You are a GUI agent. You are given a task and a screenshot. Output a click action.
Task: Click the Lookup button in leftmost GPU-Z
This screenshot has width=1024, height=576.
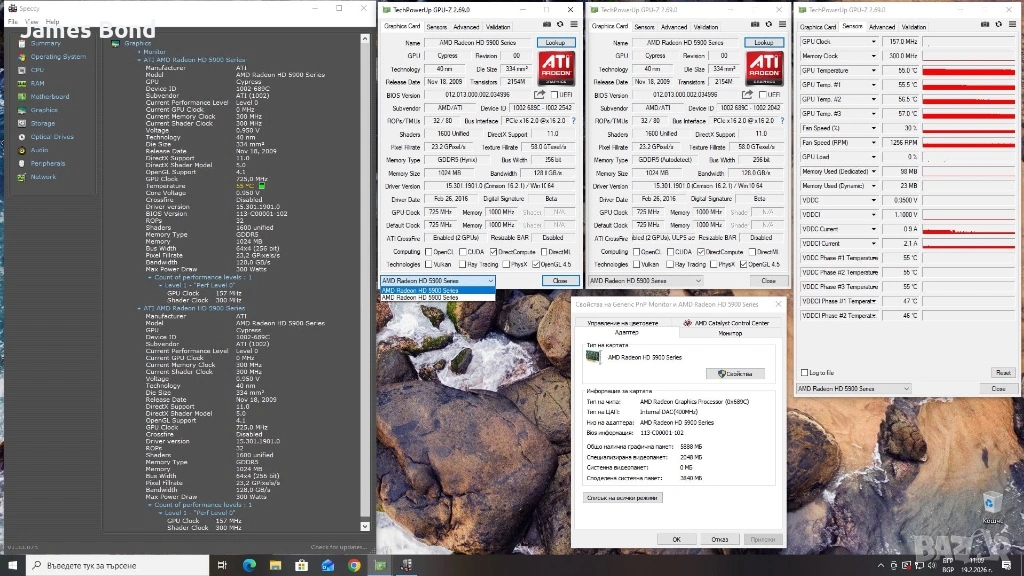(x=556, y=43)
